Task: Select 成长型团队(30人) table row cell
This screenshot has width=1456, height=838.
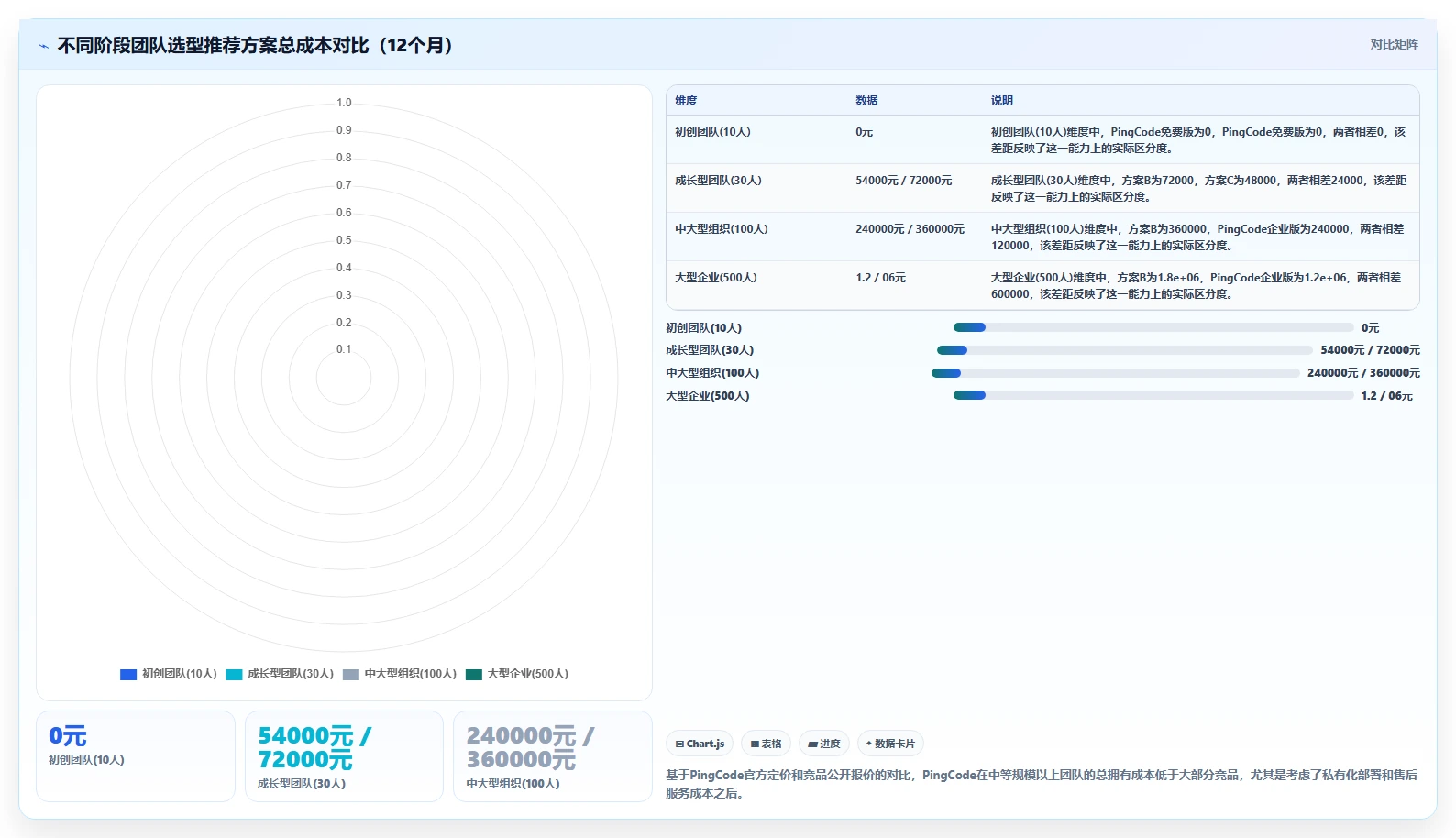Action: pos(718,181)
